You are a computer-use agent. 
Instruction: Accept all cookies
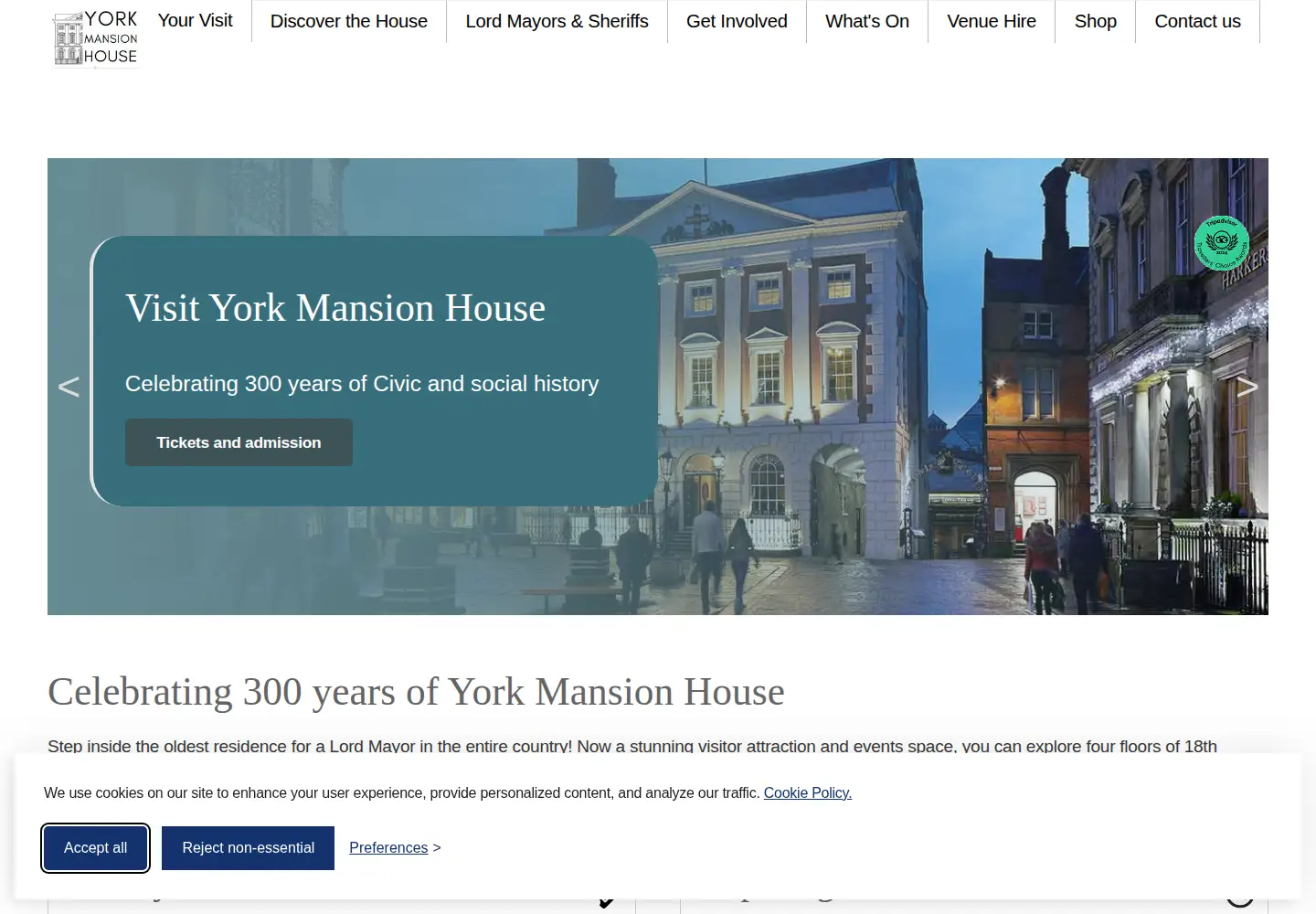coord(96,848)
